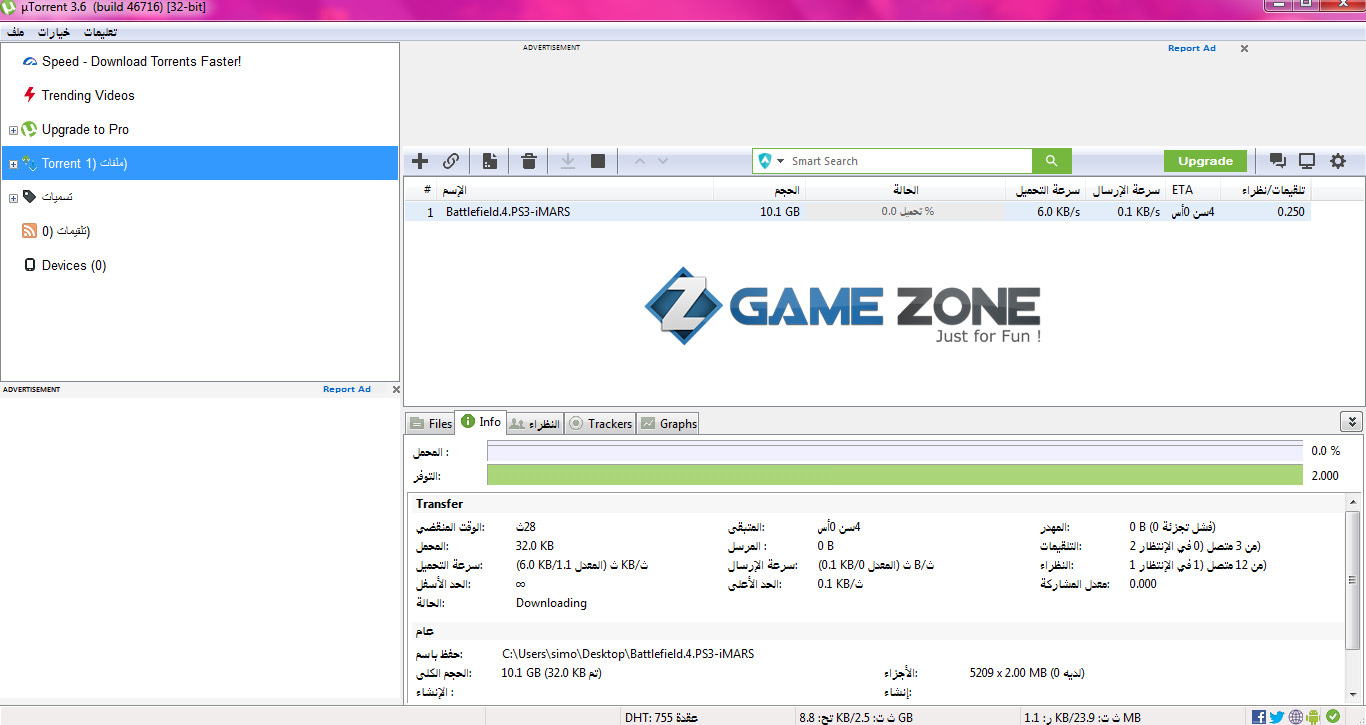Open the ملف menu
Screen dimensions: 1366x725
[17, 32]
